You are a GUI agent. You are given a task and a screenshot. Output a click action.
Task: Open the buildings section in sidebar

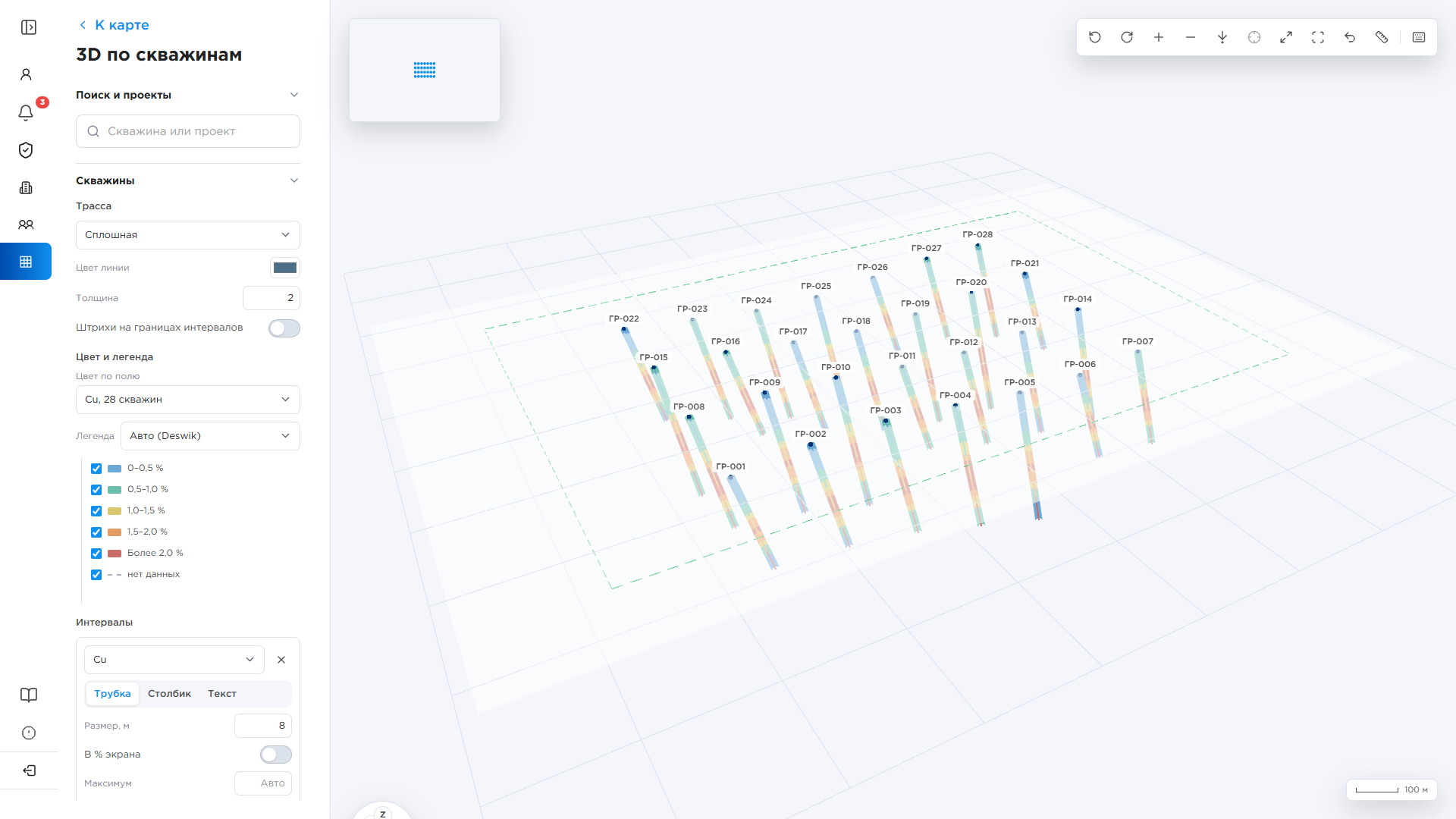[26, 187]
